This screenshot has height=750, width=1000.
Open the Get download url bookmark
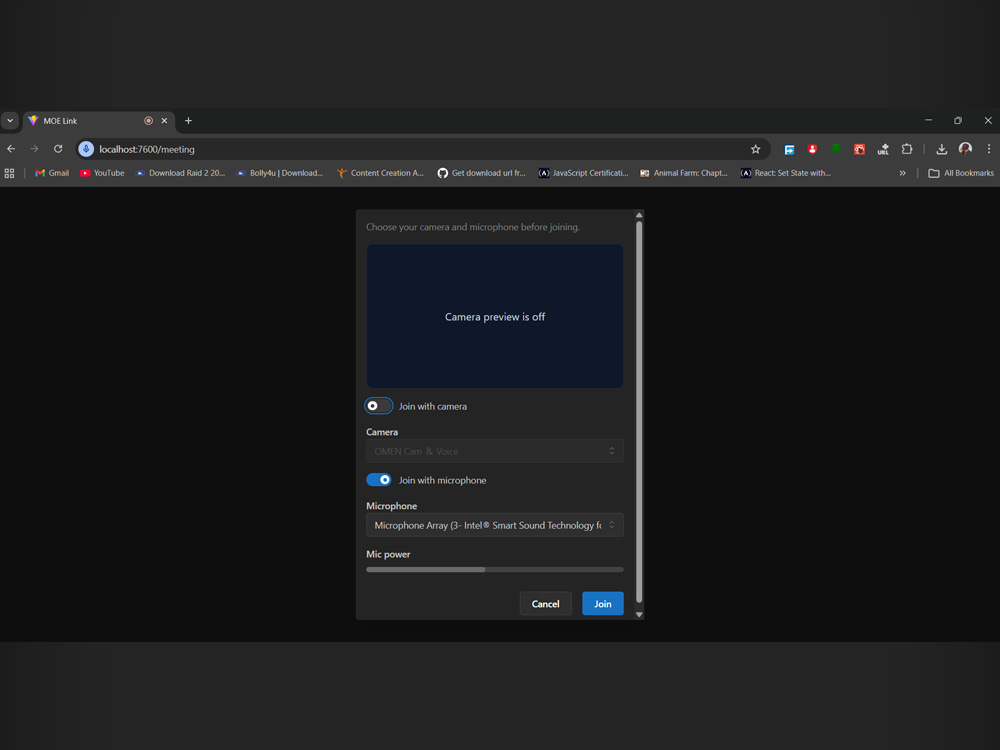tap(482, 173)
